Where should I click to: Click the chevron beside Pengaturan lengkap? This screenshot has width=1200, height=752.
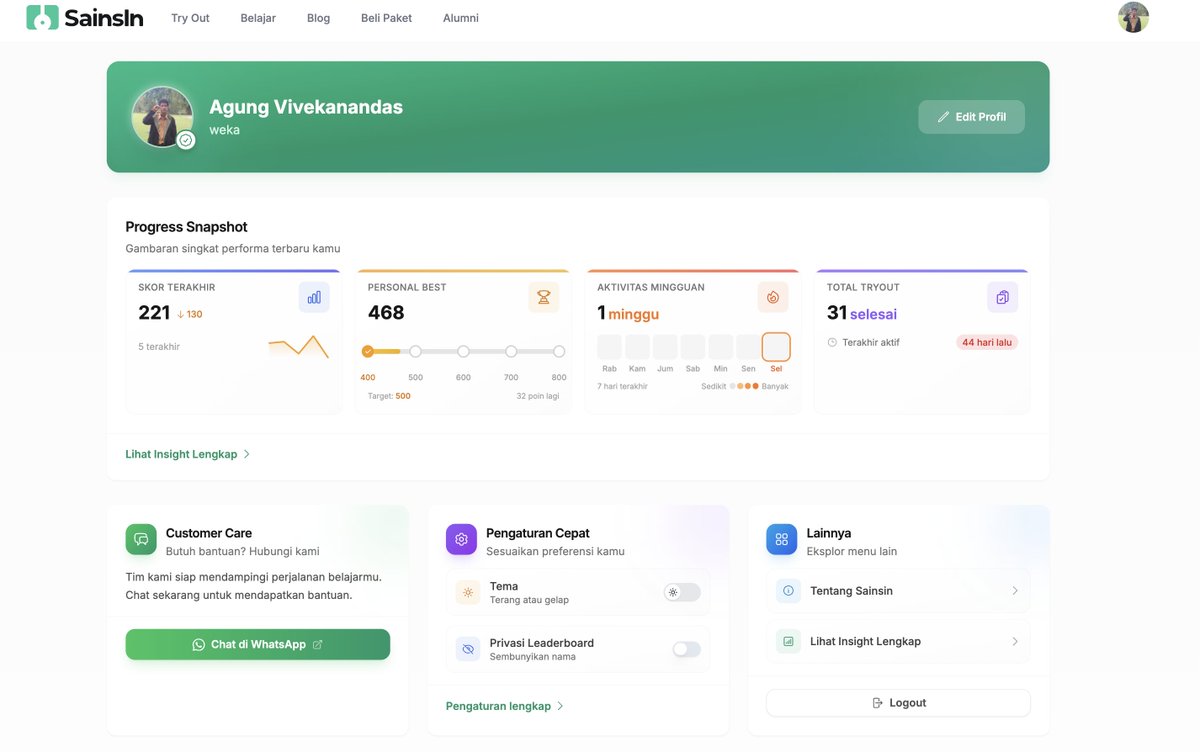(x=560, y=706)
